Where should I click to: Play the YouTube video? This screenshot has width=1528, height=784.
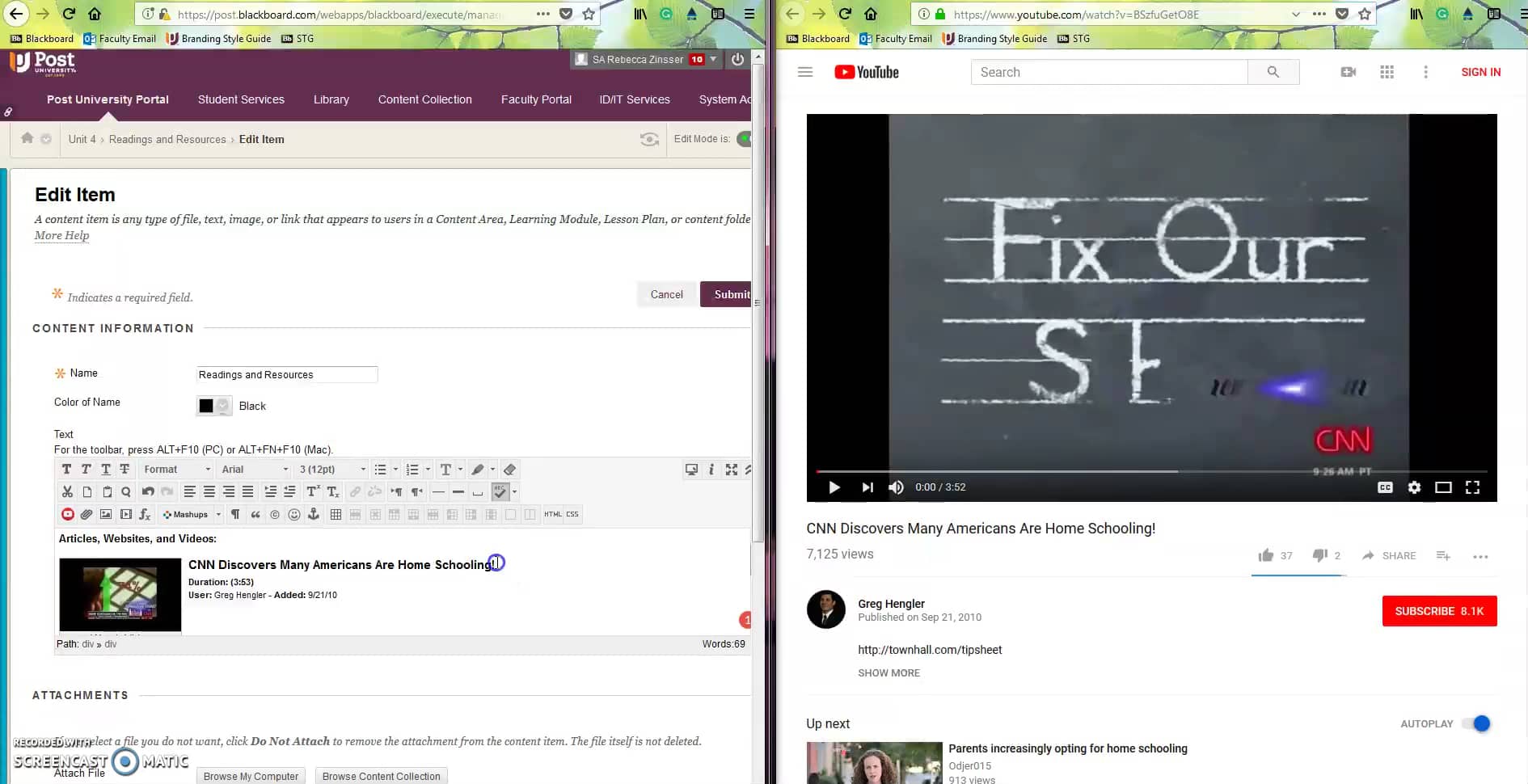pos(834,487)
